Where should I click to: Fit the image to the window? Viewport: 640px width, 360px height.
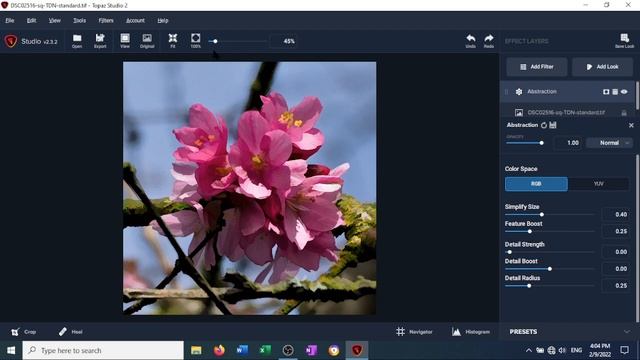coord(173,41)
